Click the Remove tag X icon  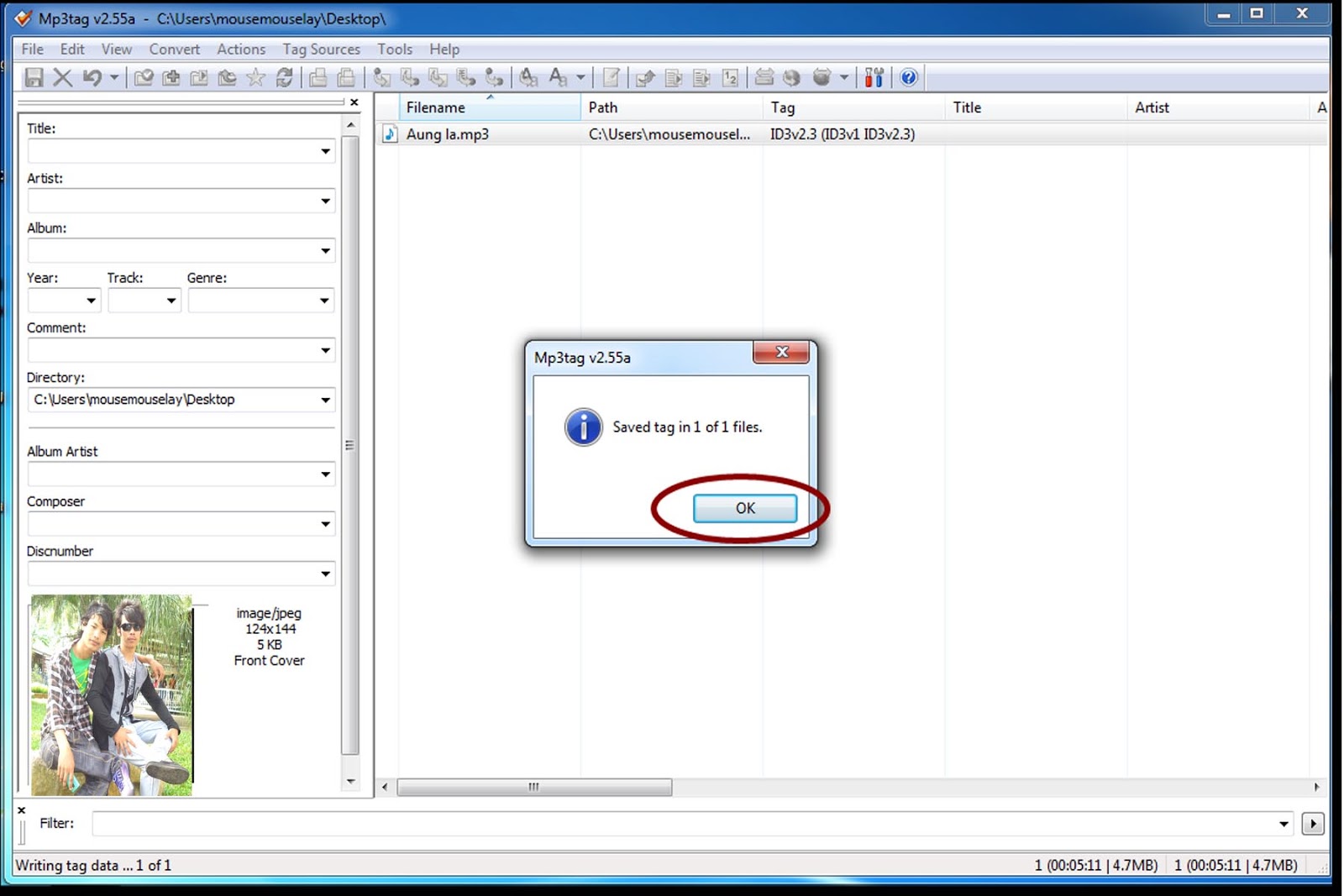click(62, 78)
